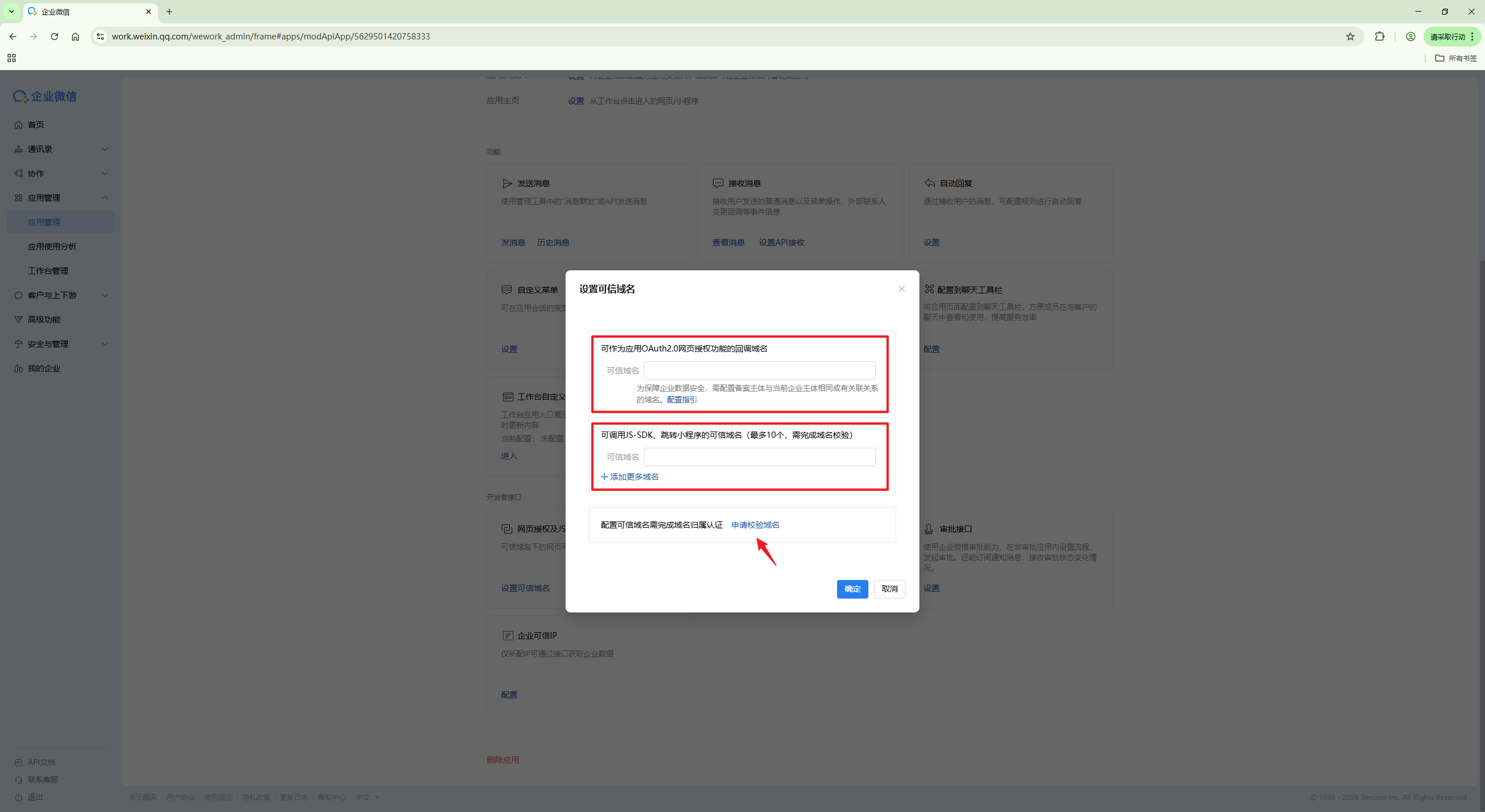Expand the 协作 menu chevron
The width and height of the screenshot is (1485, 812).
[105, 173]
